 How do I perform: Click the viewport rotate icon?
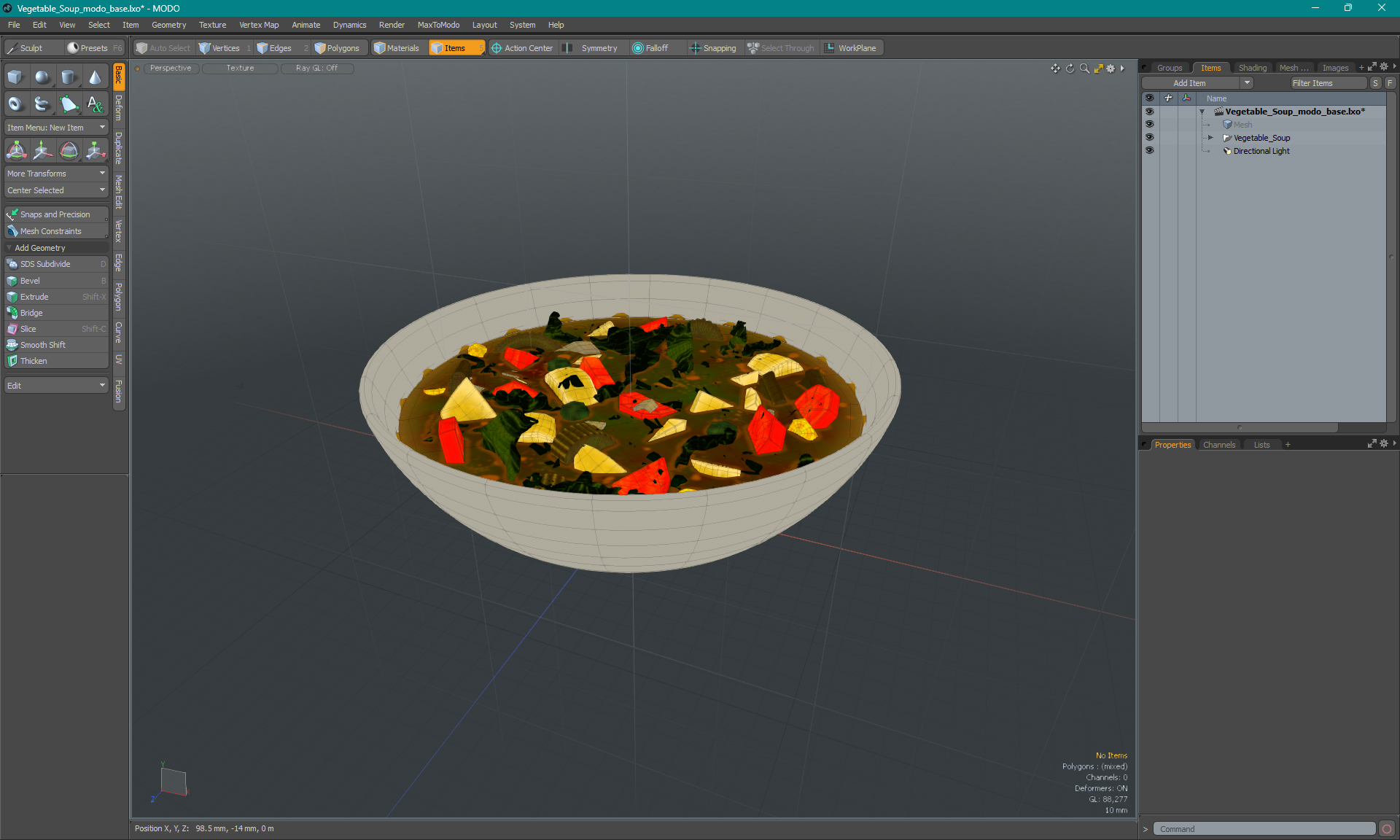(1070, 69)
